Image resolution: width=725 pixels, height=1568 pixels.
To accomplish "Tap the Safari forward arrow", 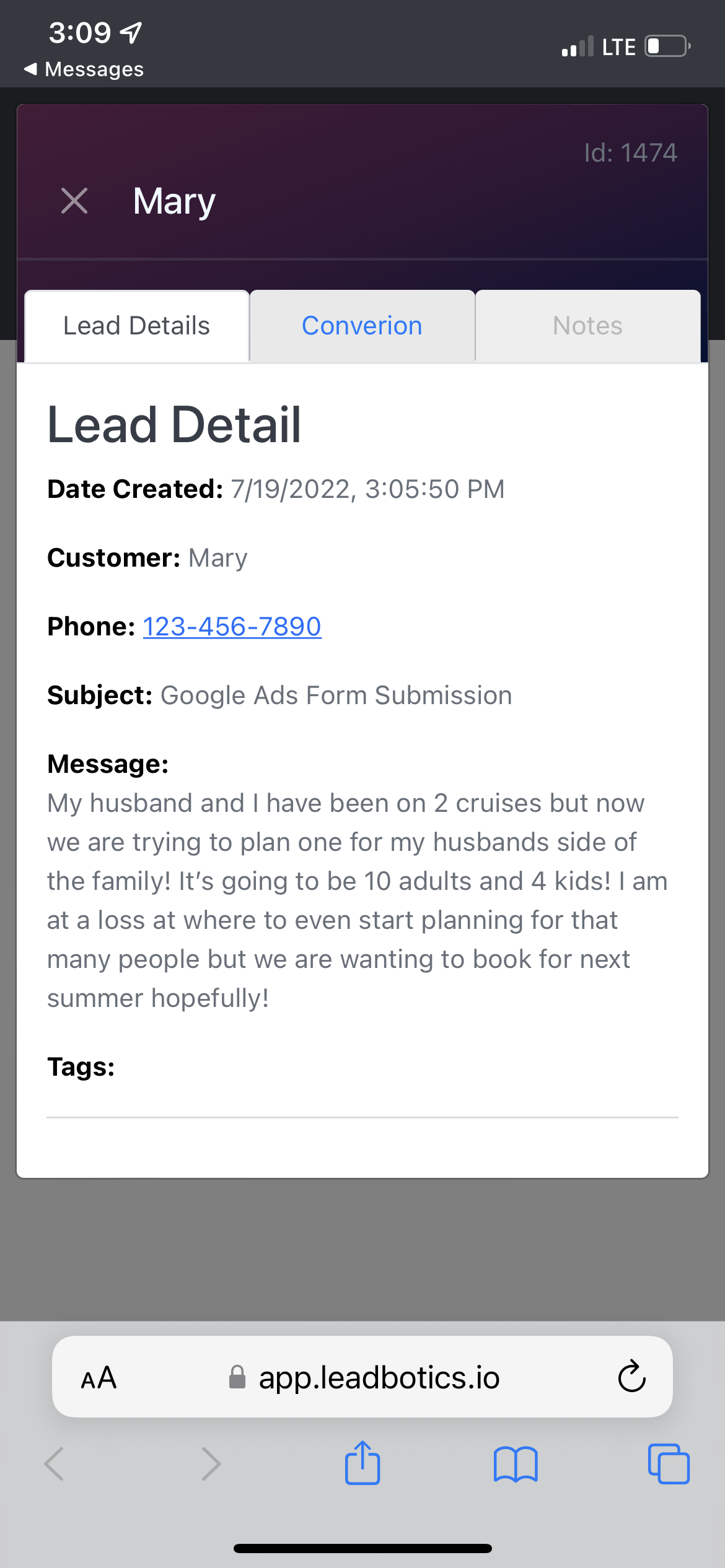I will [x=211, y=1464].
